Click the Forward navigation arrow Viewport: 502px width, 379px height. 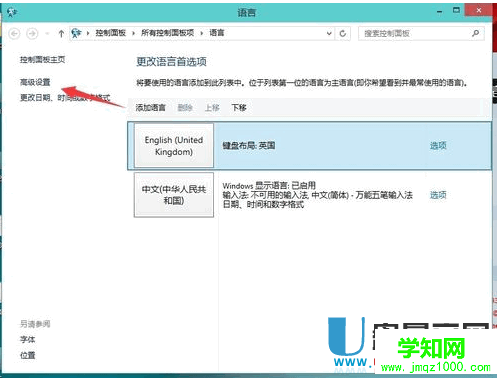(32, 33)
